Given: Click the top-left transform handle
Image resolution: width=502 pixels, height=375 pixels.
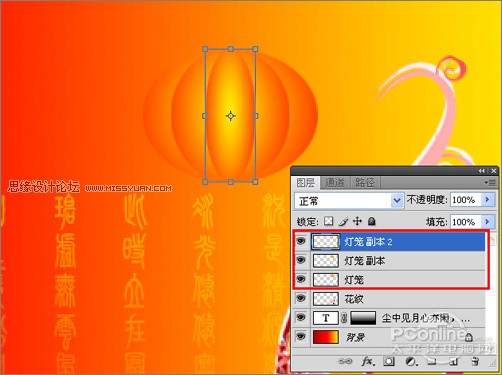Looking at the screenshot, I should 205,49.
